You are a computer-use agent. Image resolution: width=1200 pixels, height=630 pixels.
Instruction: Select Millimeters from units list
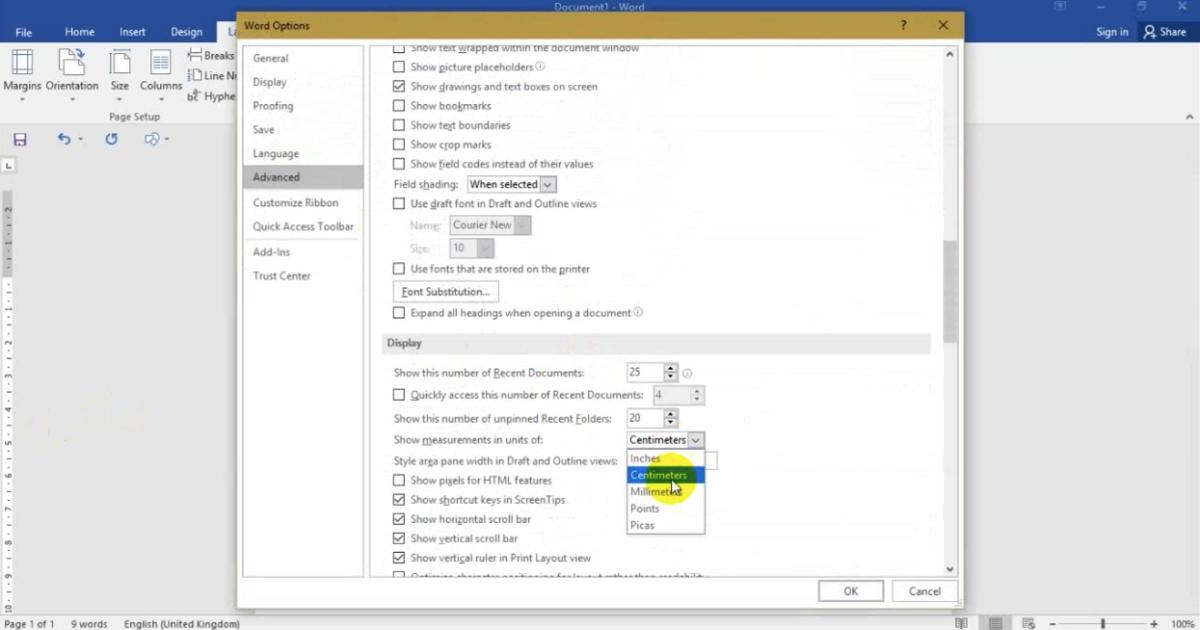tap(666, 492)
